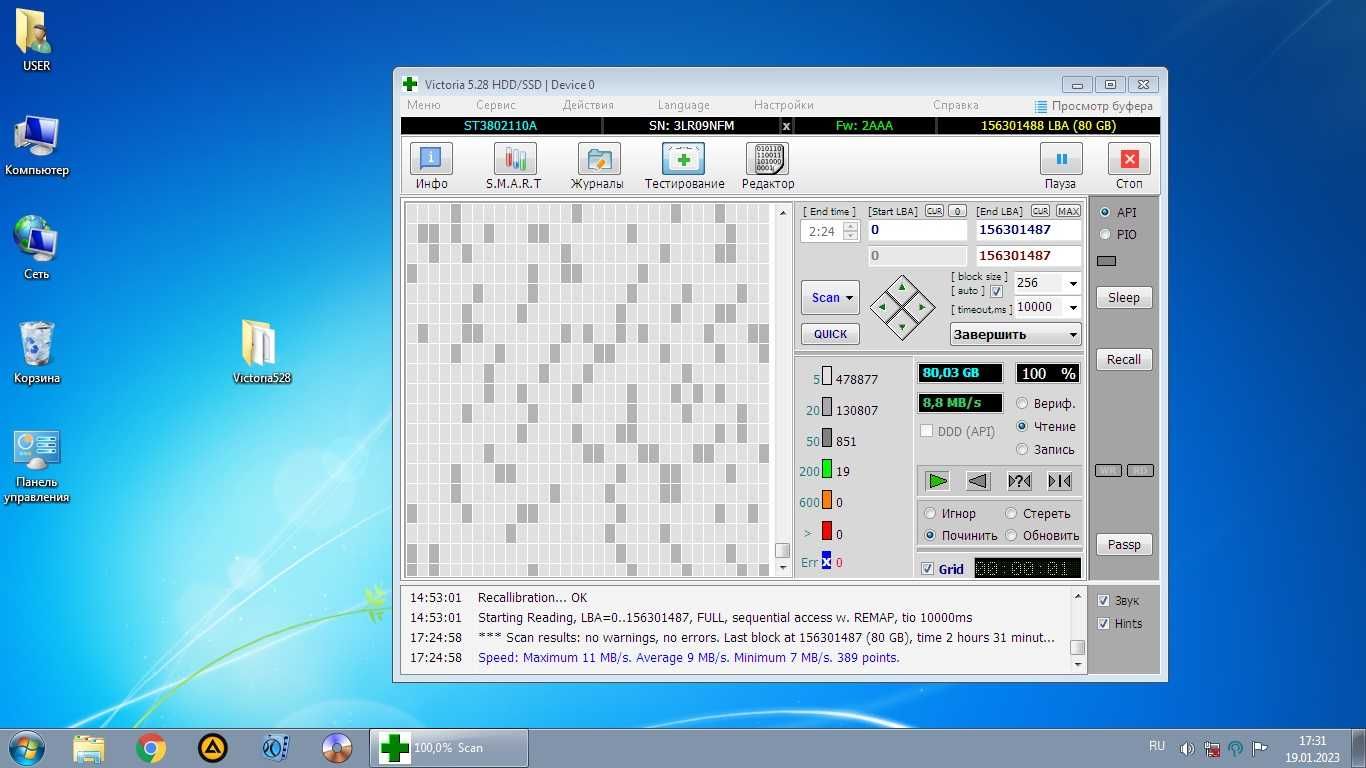
Task: Select the Корзина recycle bin icon
Action: click(x=37, y=352)
